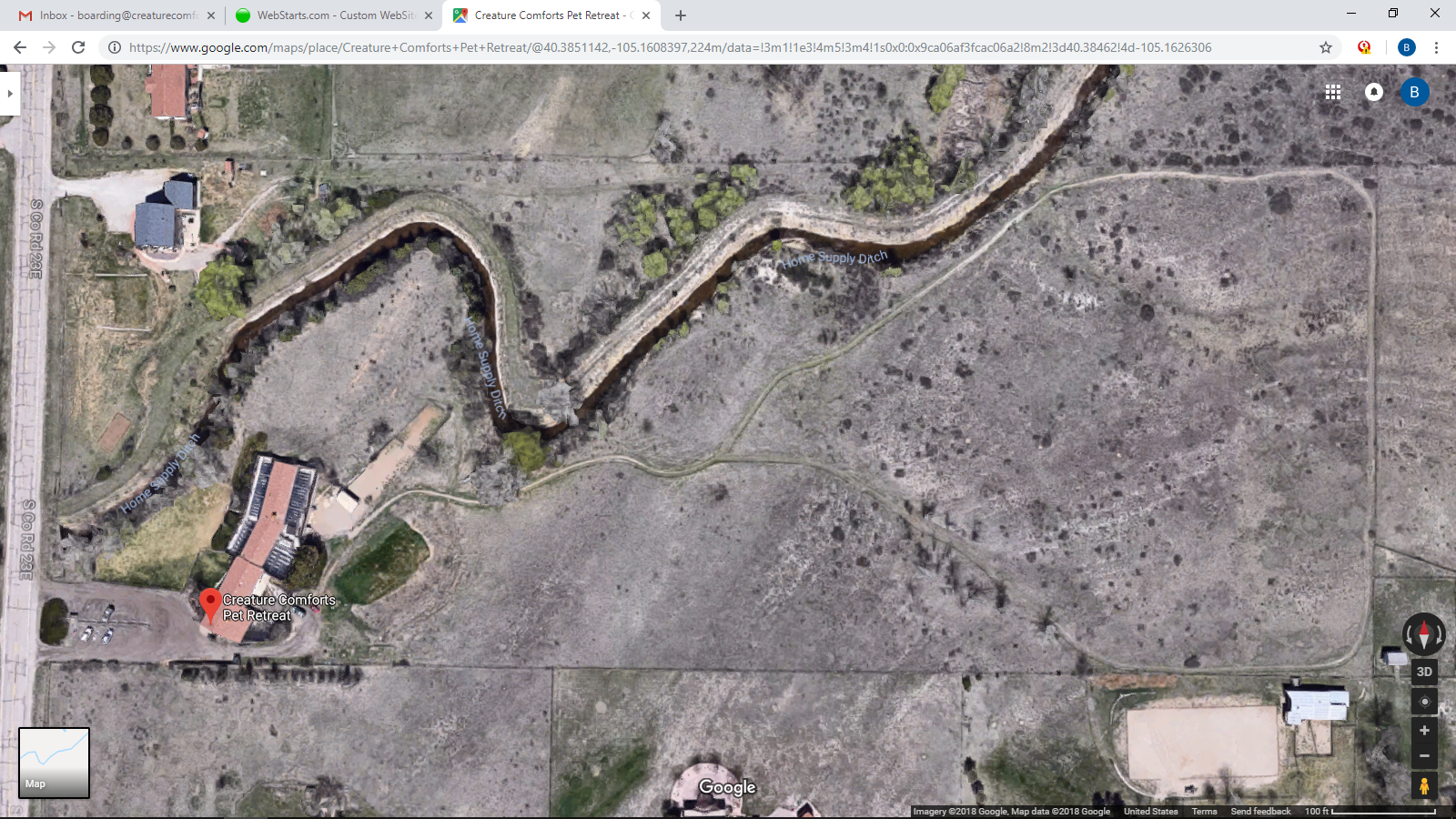Image resolution: width=1456 pixels, height=819 pixels.
Task: Open Google account menu on the map
Action: (1414, 92)
